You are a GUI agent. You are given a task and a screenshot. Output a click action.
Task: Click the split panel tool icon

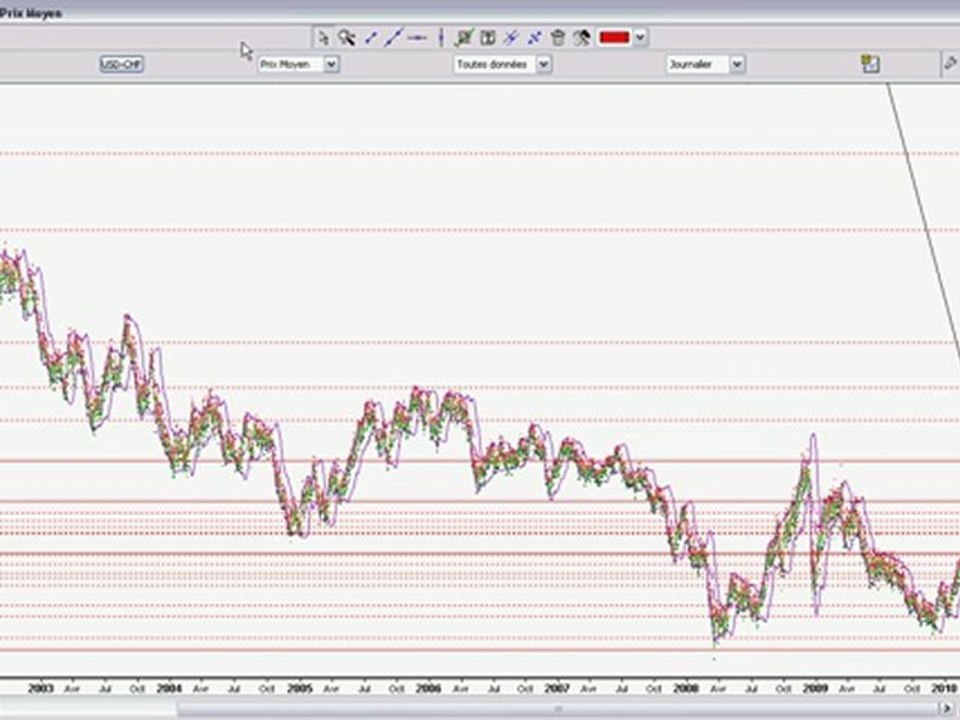click(x=488, y=38)
